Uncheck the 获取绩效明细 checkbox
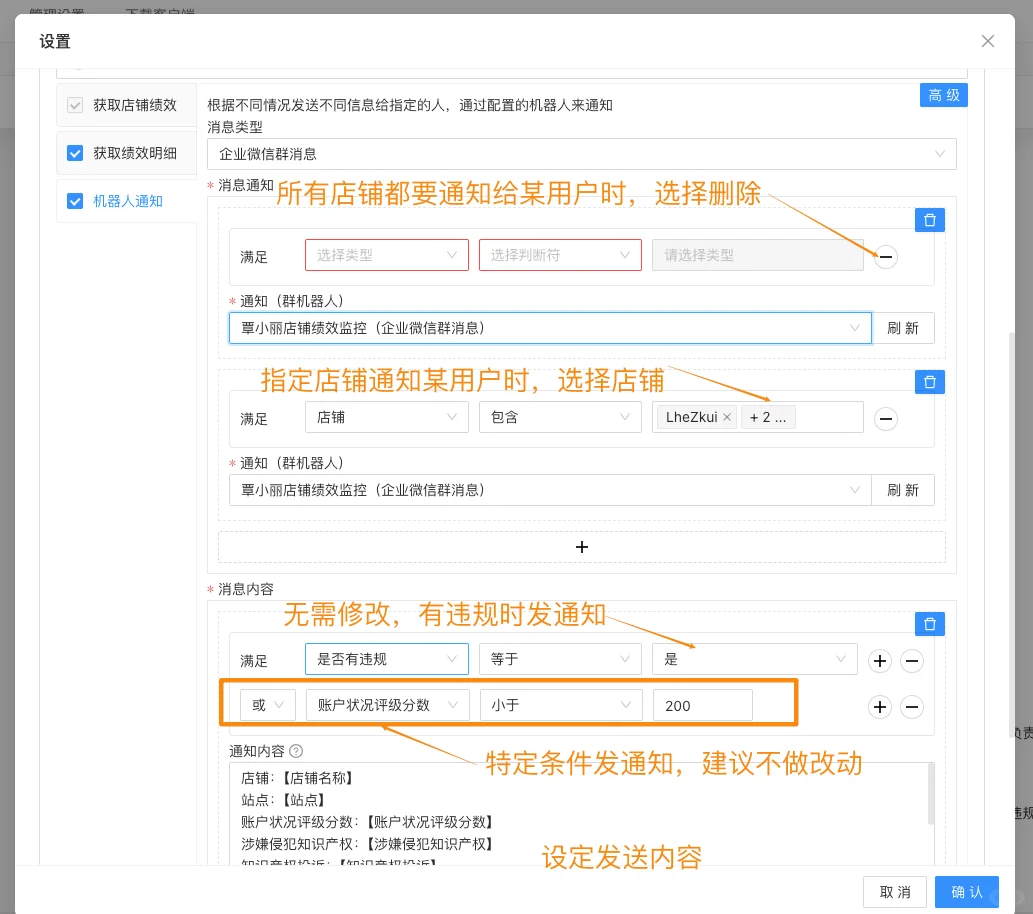Viewport: 1033px width, 914px height. [75, 152]
